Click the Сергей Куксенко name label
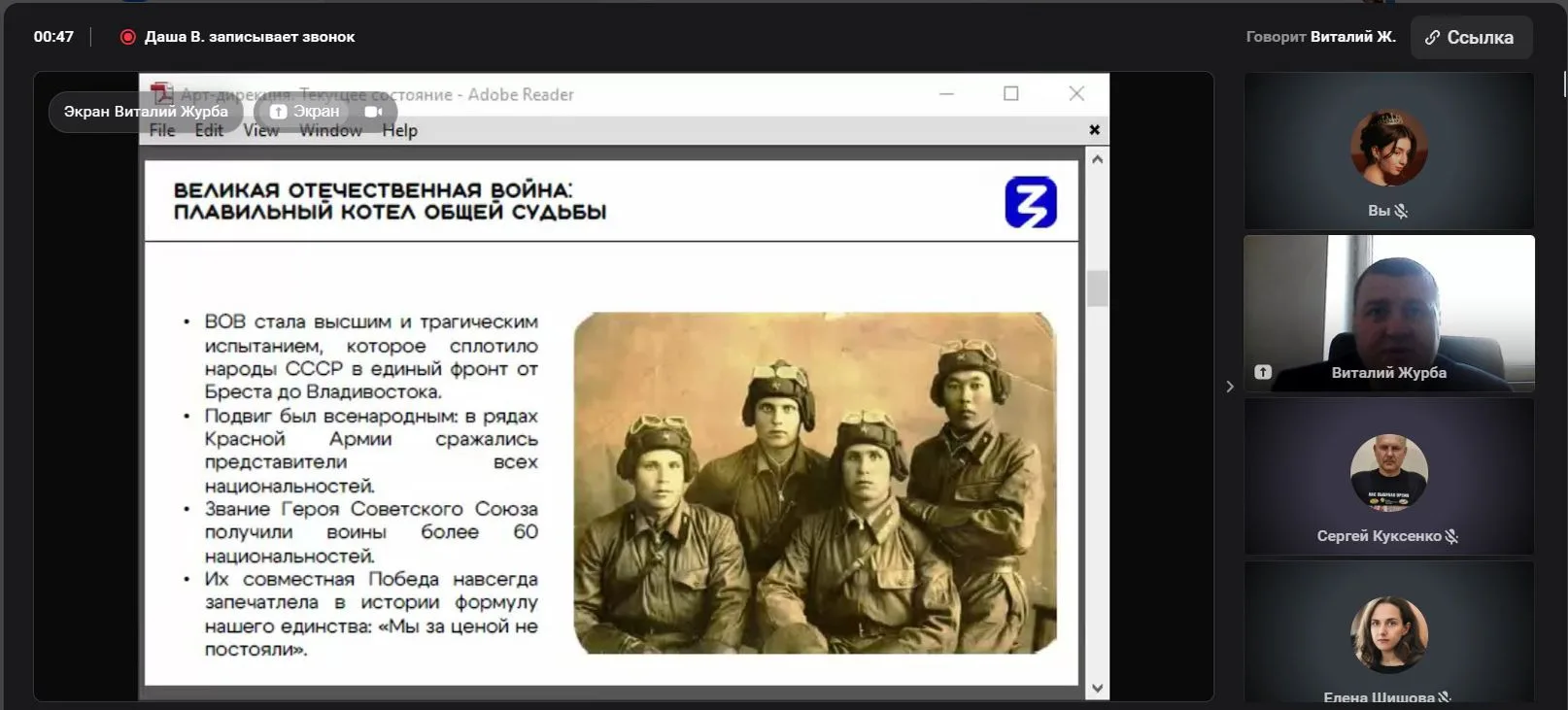 [1379, 536]
